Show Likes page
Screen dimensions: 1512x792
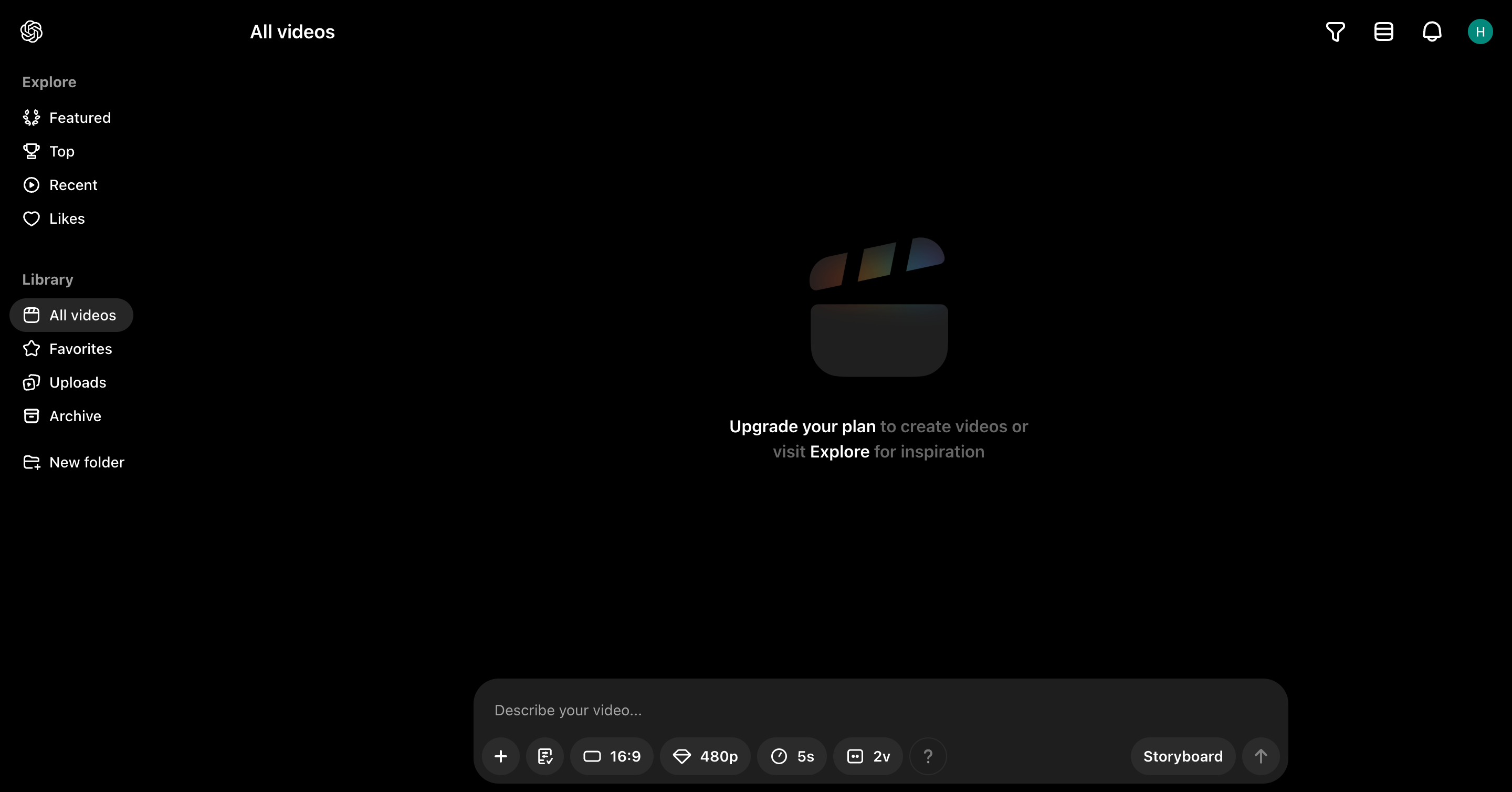pyautogui.click(x=54, y=218)
